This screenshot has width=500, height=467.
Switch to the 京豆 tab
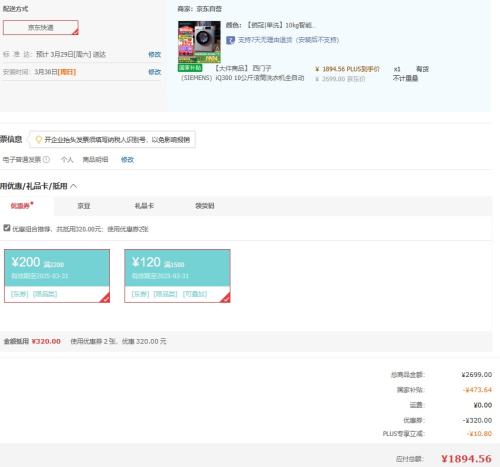pos(84,206)
